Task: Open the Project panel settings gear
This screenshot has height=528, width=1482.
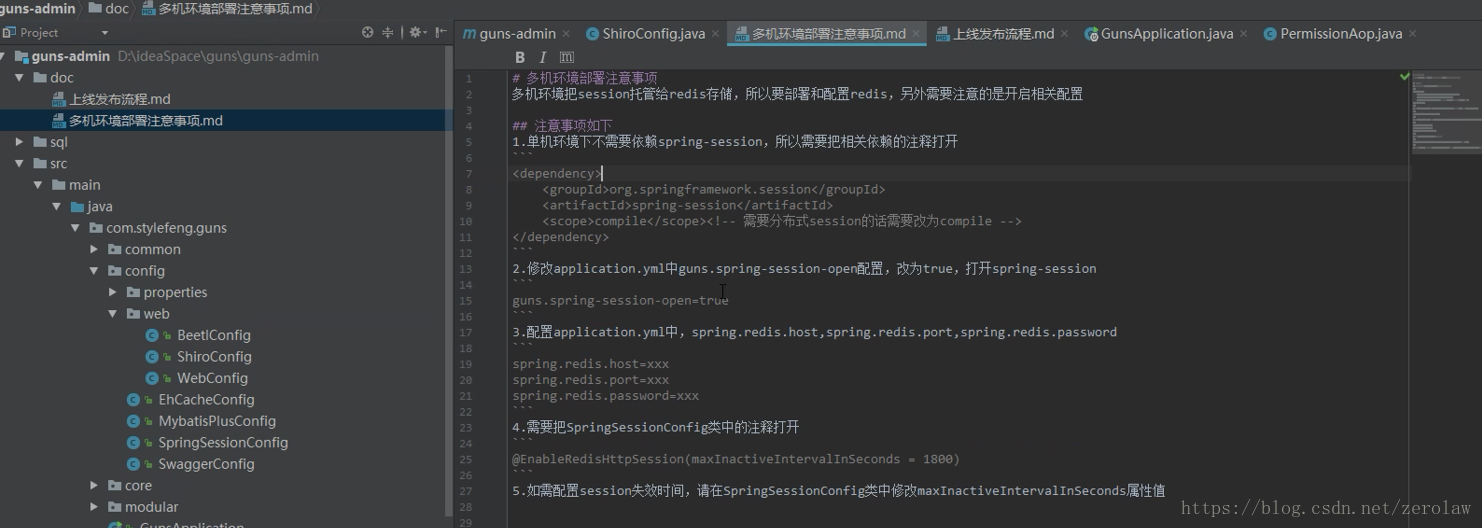Action: point(417,33)
